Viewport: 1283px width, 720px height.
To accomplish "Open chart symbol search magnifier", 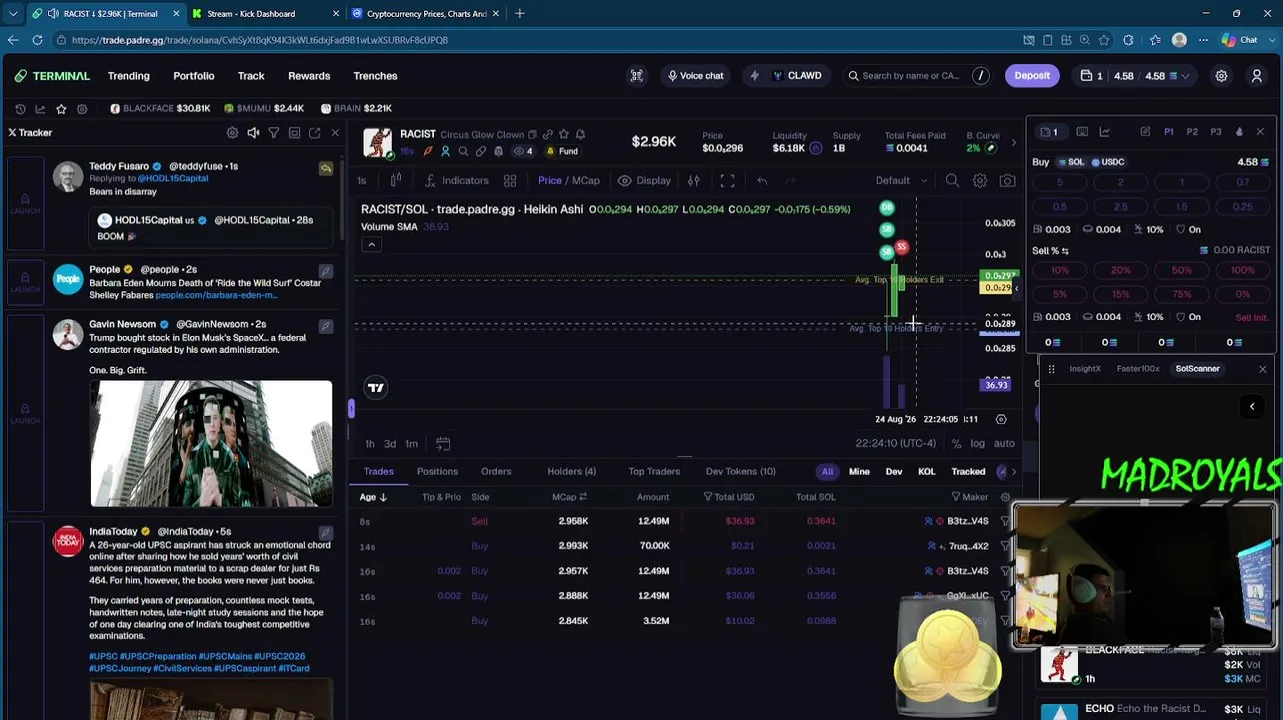I will 952,181.
